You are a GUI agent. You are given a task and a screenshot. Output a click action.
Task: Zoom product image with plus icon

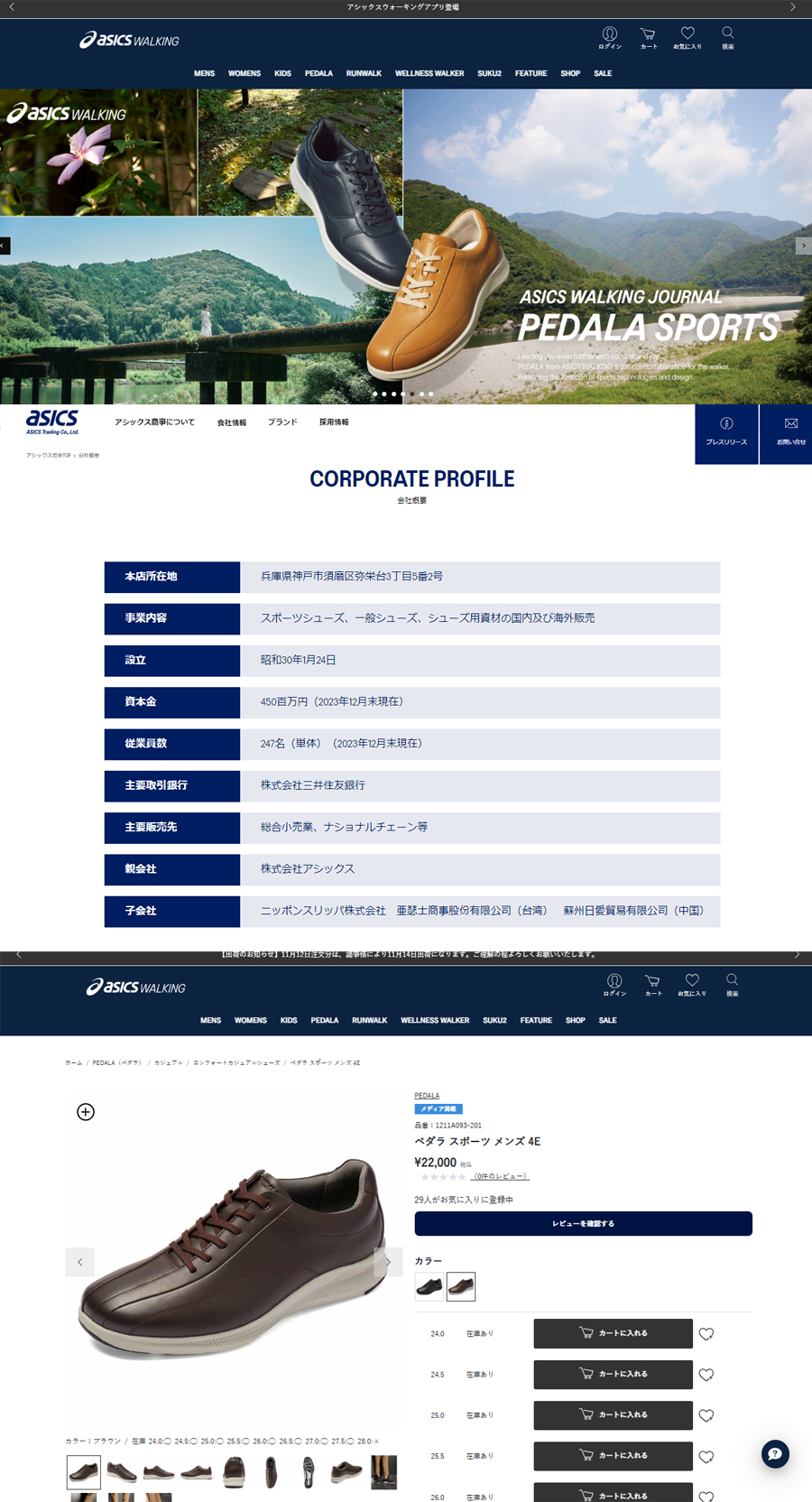(x=86, y=1112)
